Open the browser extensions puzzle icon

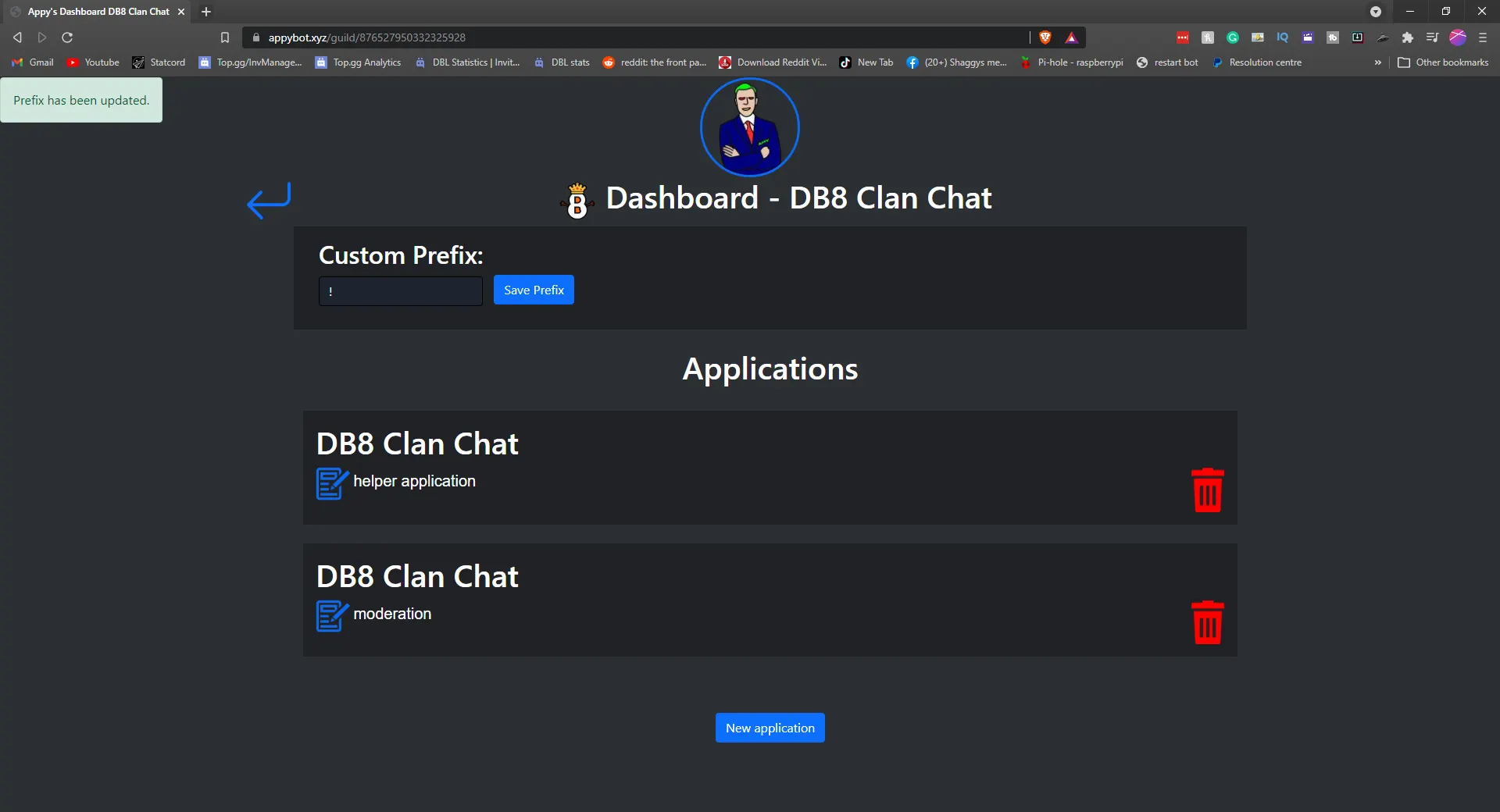[1408, 37]
